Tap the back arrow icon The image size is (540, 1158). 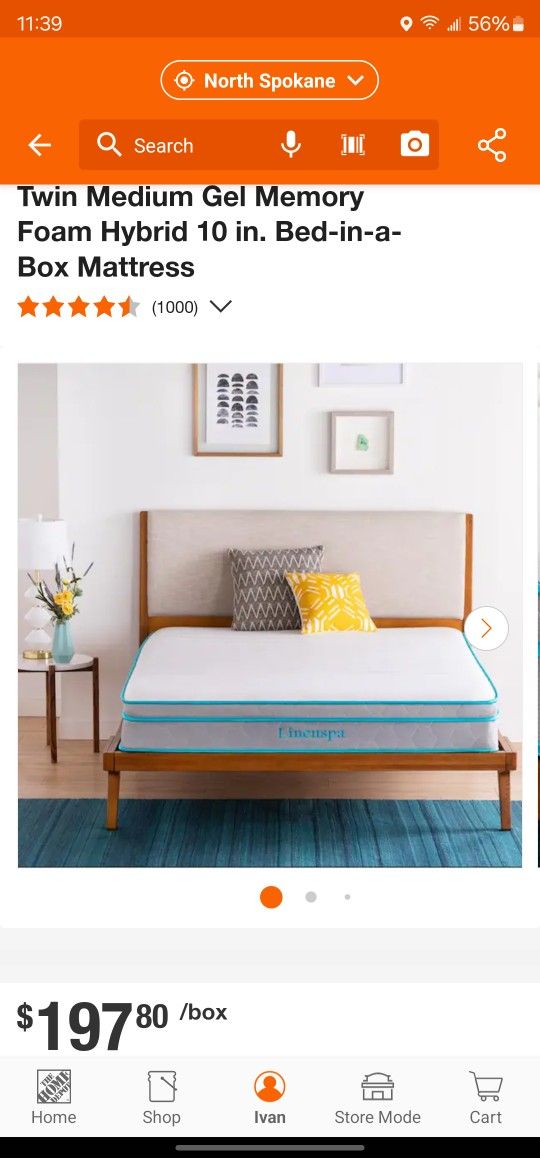coord(39,145)
